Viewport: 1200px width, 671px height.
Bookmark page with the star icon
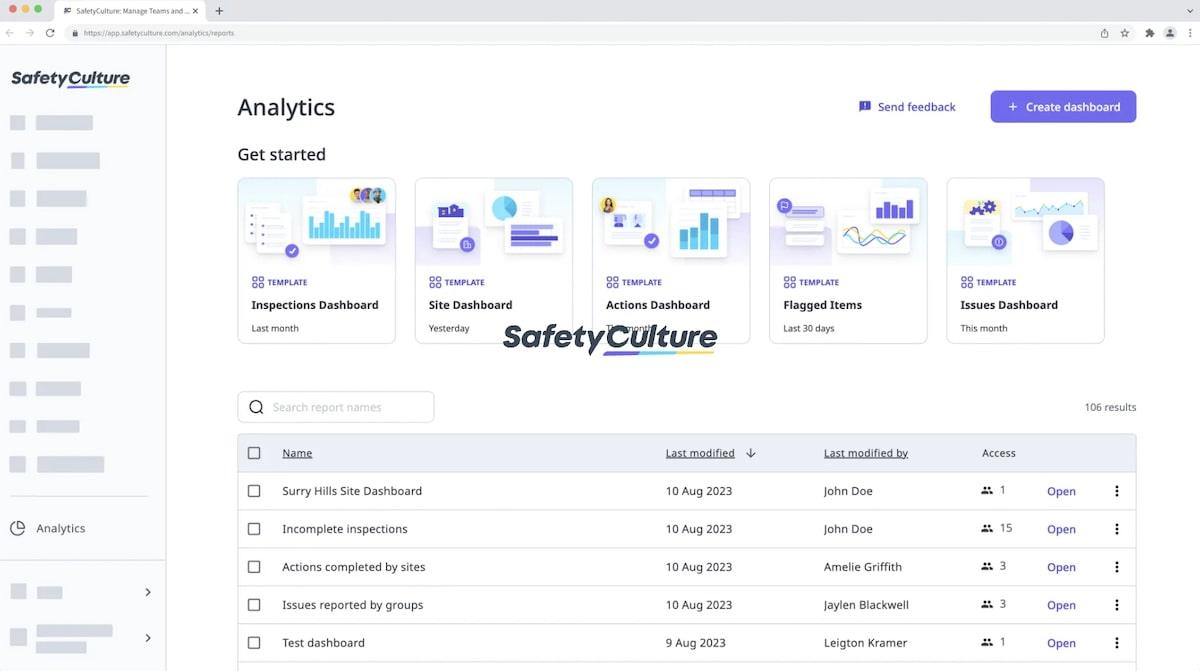(1125, 33)
